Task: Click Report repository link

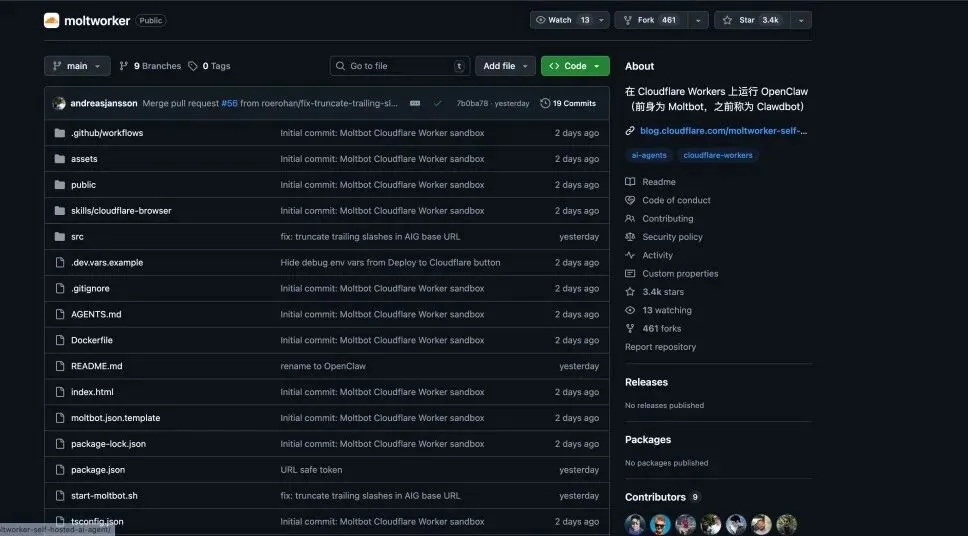Action: 661,347
